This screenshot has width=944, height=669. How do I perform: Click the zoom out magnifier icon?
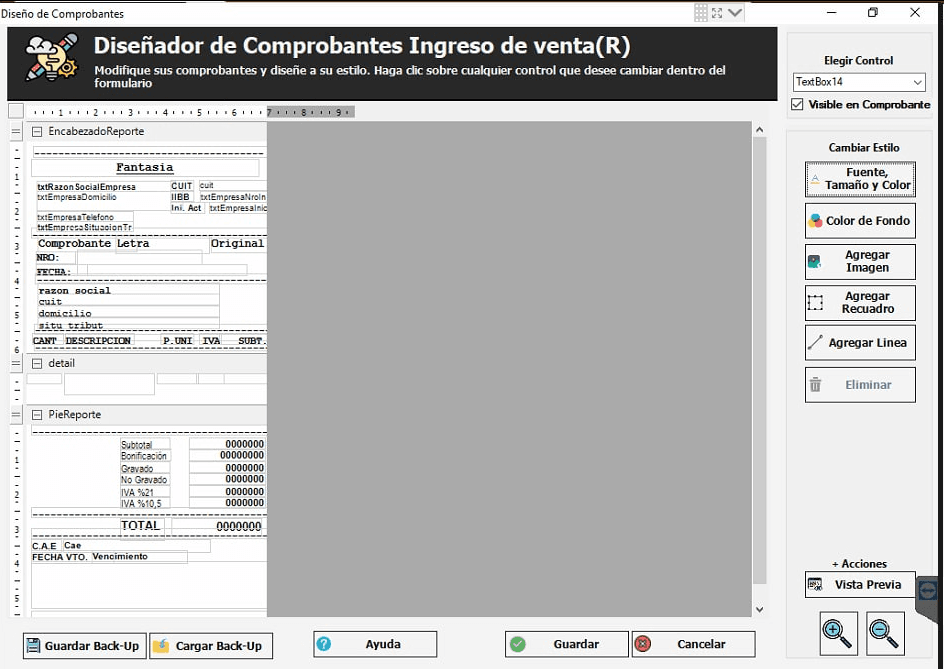point(885,632)
